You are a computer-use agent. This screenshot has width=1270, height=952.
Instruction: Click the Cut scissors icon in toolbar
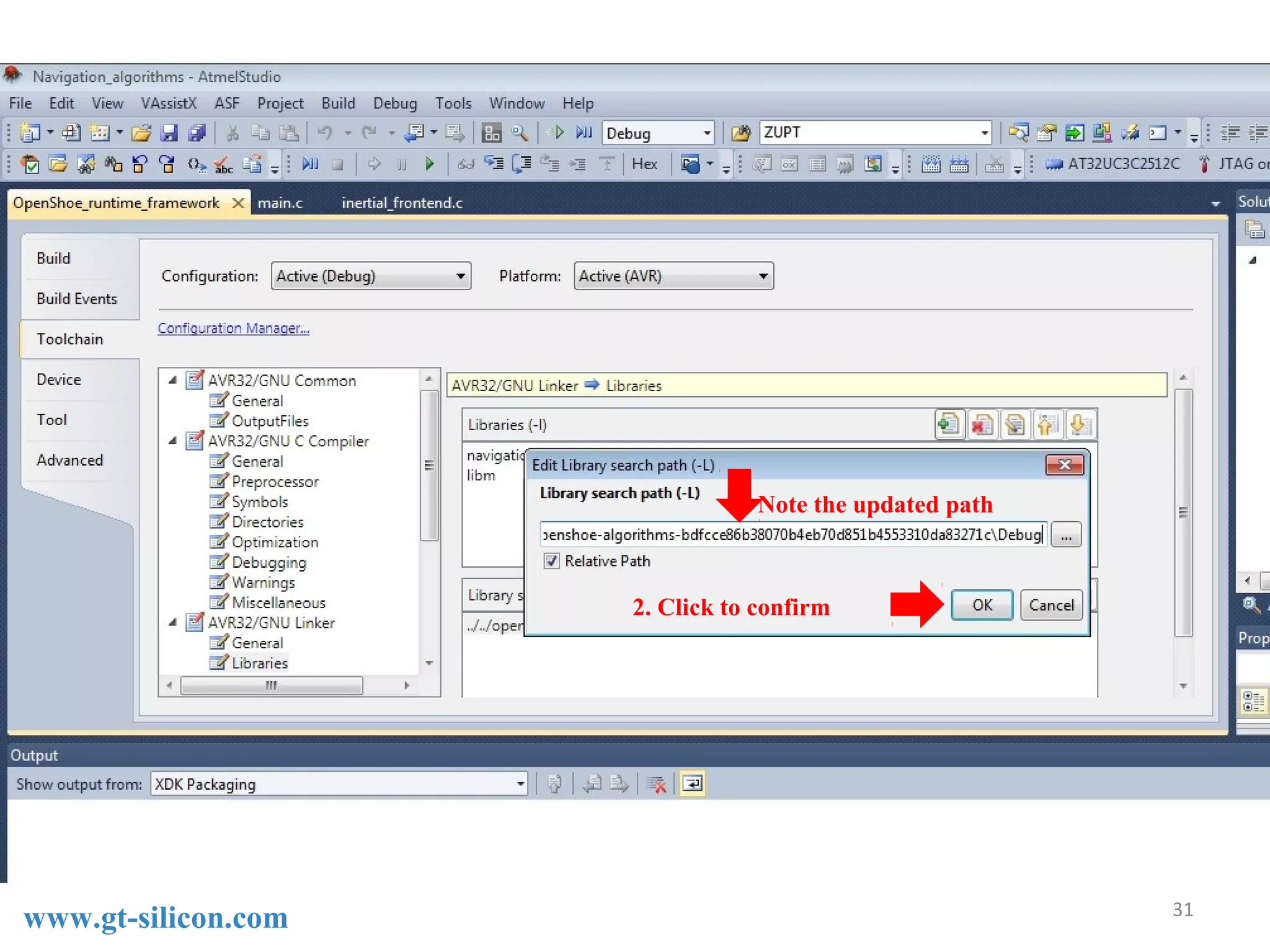pos(233,133)
